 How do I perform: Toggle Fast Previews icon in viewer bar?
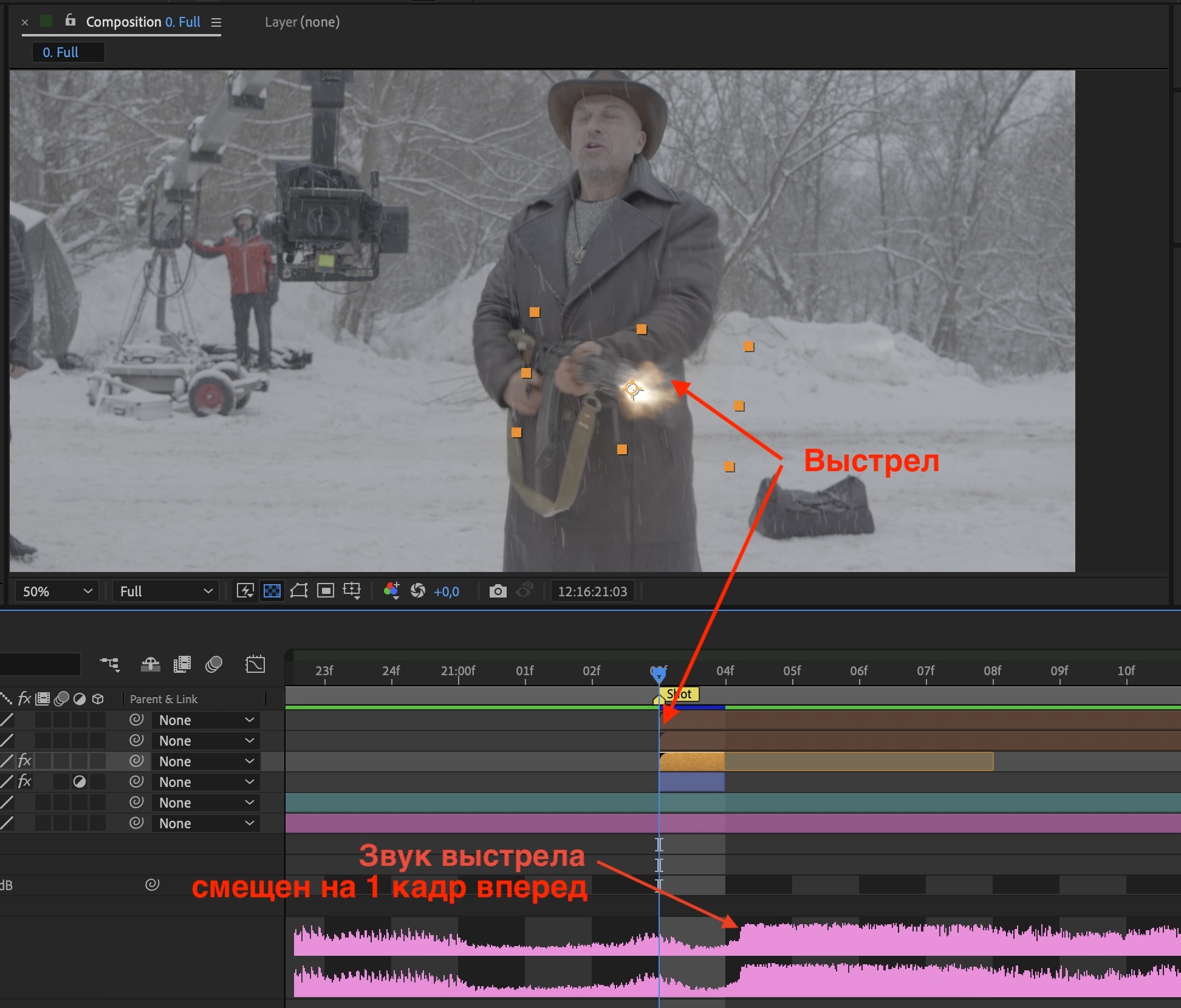245,591
